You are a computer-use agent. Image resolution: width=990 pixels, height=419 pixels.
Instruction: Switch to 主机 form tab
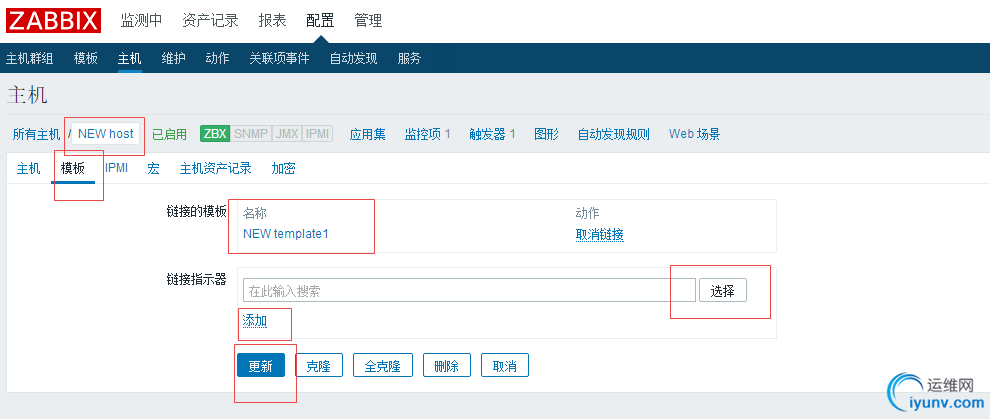pyautogui.click(x=28, y=168)
